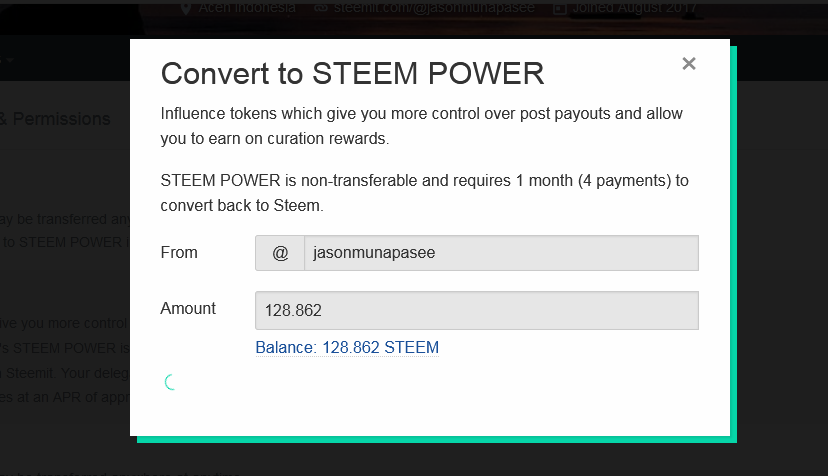Viewport: 828px width, 476px height.
Task: Click the @ prefix in From field
Action: [x=280, y=253]
